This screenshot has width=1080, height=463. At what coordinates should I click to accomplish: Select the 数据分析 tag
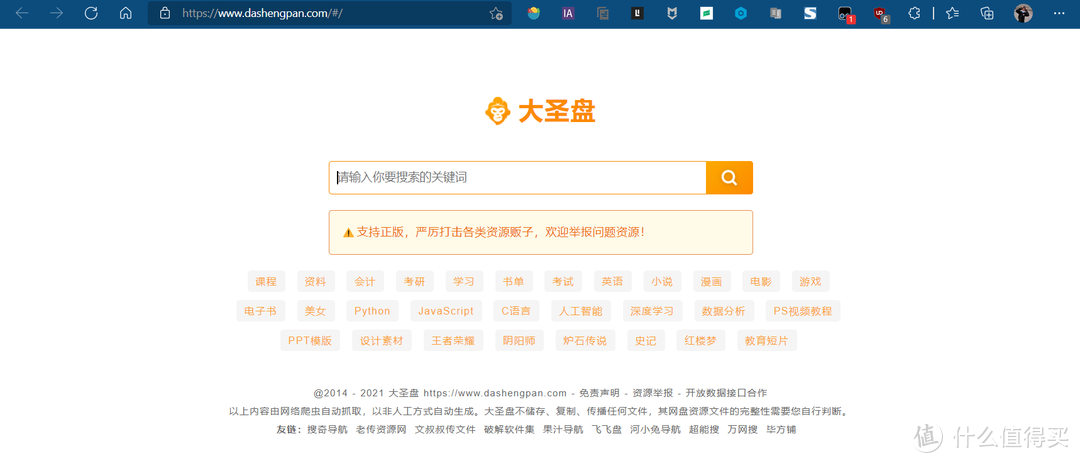(724, 311)
